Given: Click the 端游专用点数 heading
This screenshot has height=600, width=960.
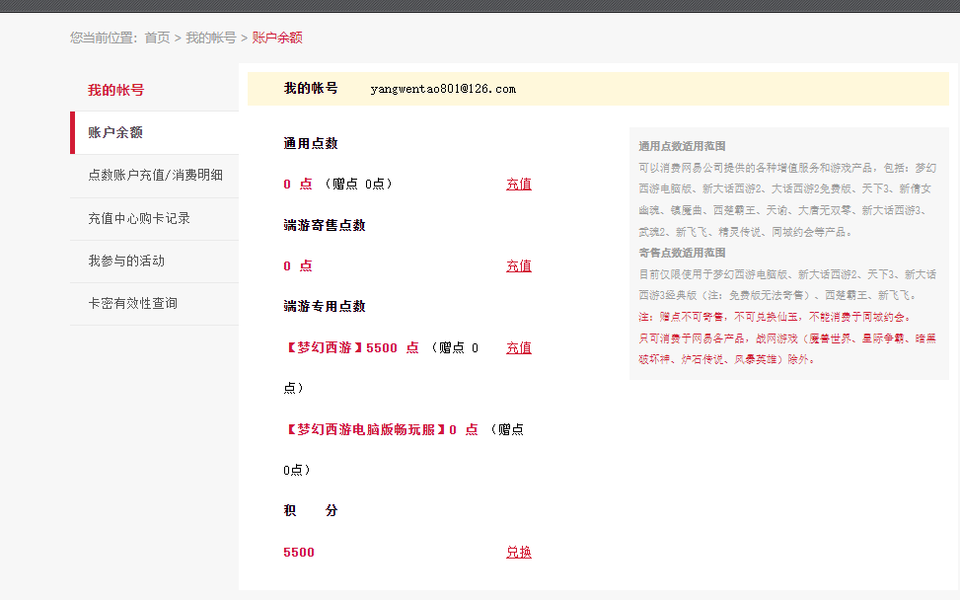Looking at the screenshot, I should click(x=324, y=307).
